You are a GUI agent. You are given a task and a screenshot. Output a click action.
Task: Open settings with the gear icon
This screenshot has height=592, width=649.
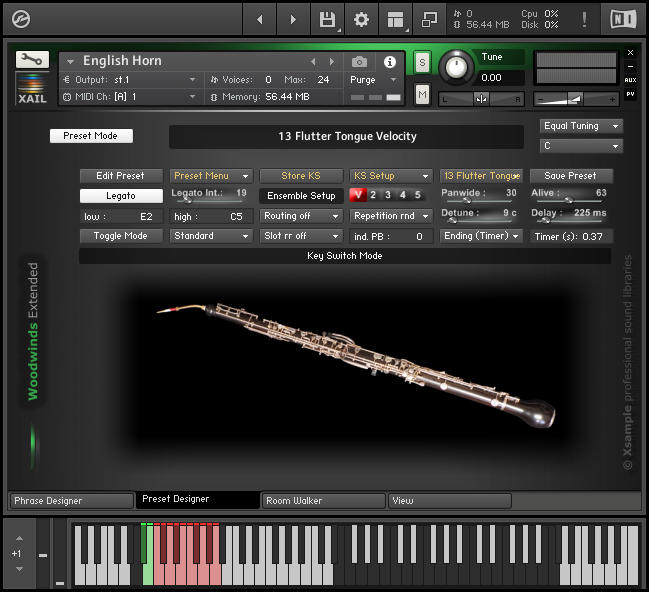pyautogui.click(x=361, y=19)
